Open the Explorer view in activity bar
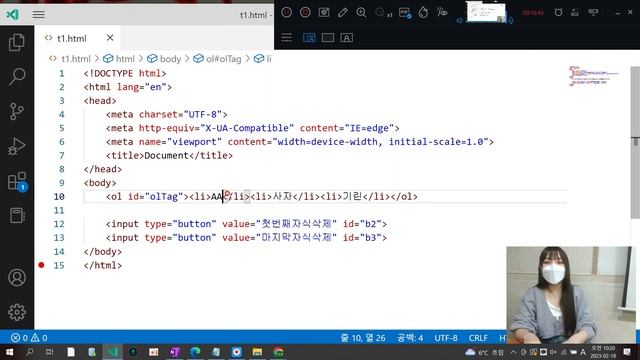Image resolution: width=640 pixels, height=360 pixels. [17, 42]
